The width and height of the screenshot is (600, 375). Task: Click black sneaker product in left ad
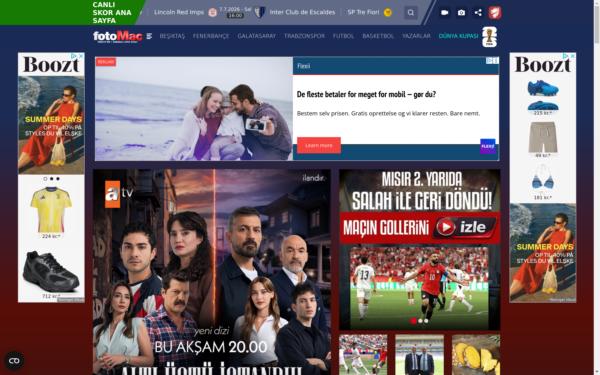[51, 272]
